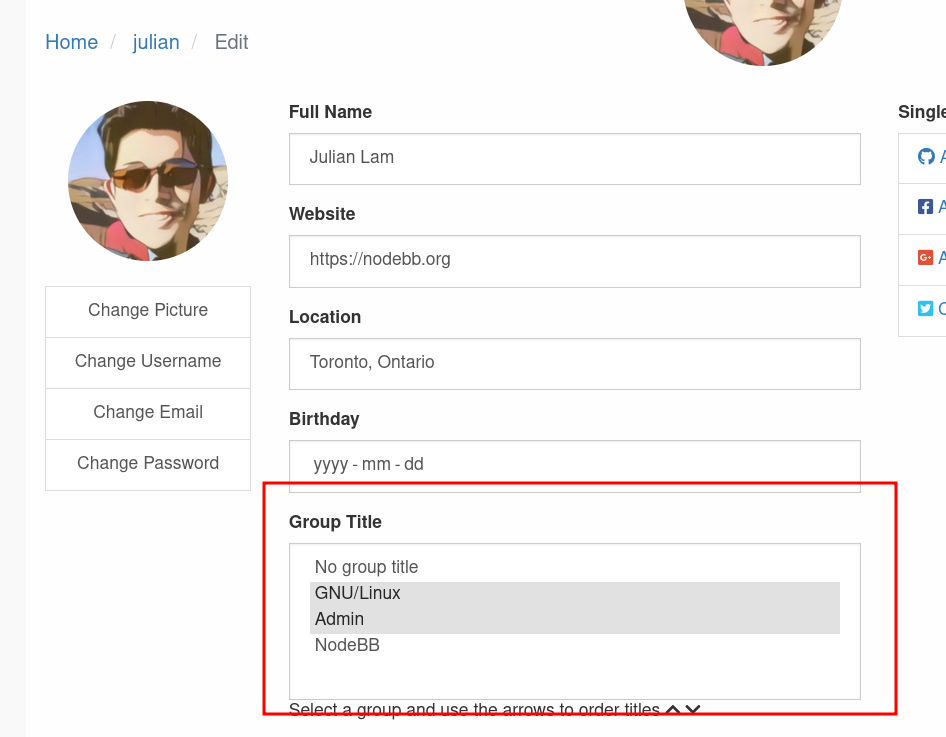Click into the Full Name field

574,158
